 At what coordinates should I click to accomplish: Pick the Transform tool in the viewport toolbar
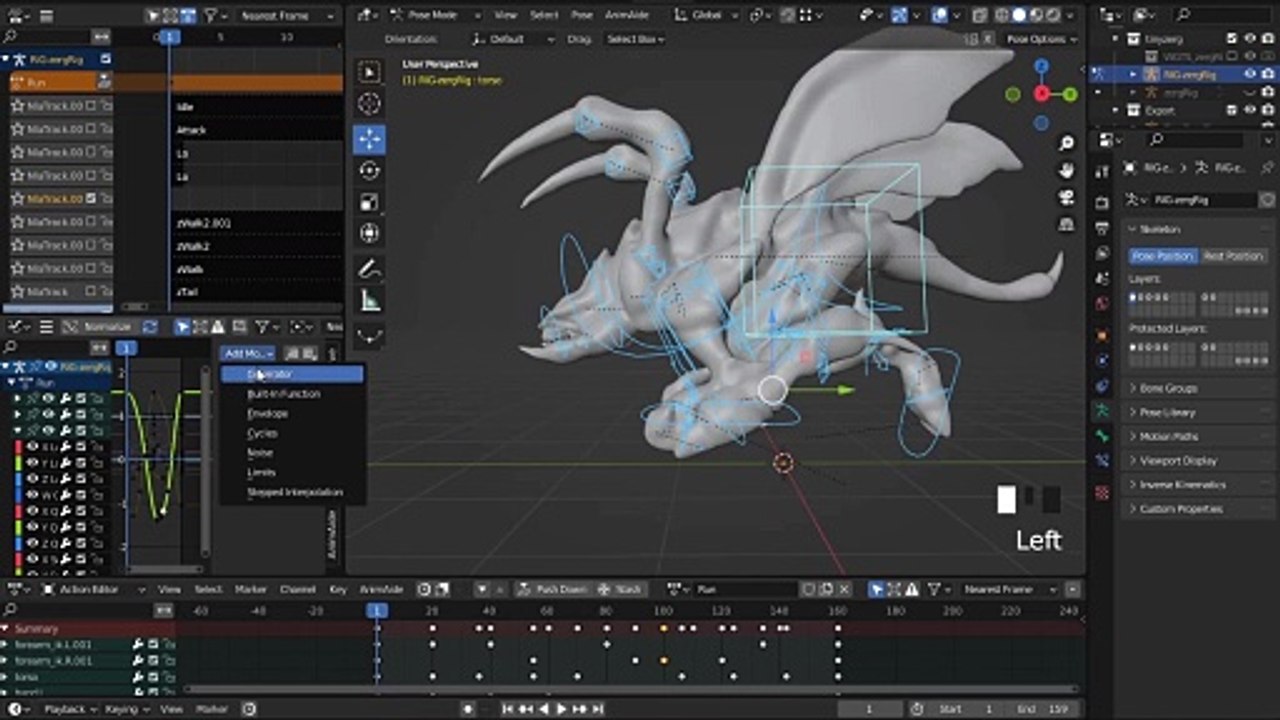click(369, 234)
